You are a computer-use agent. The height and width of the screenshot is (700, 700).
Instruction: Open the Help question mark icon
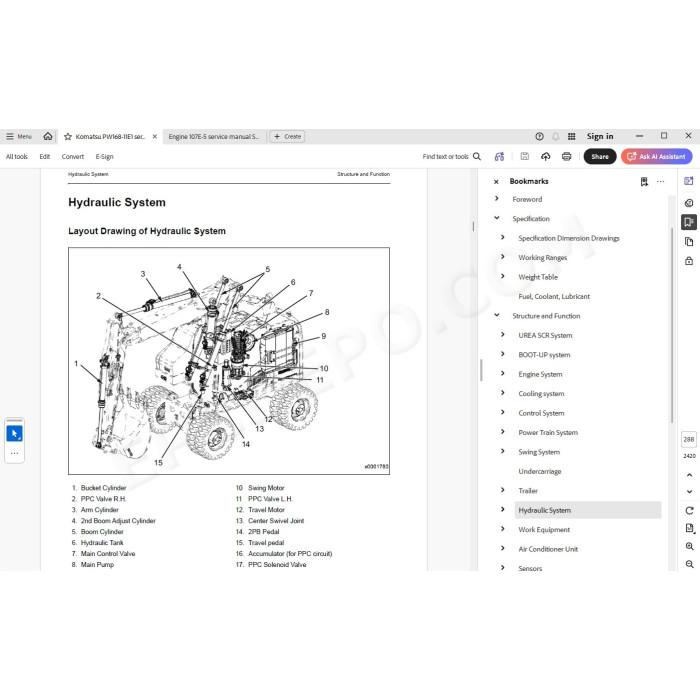tap(539, 136)
